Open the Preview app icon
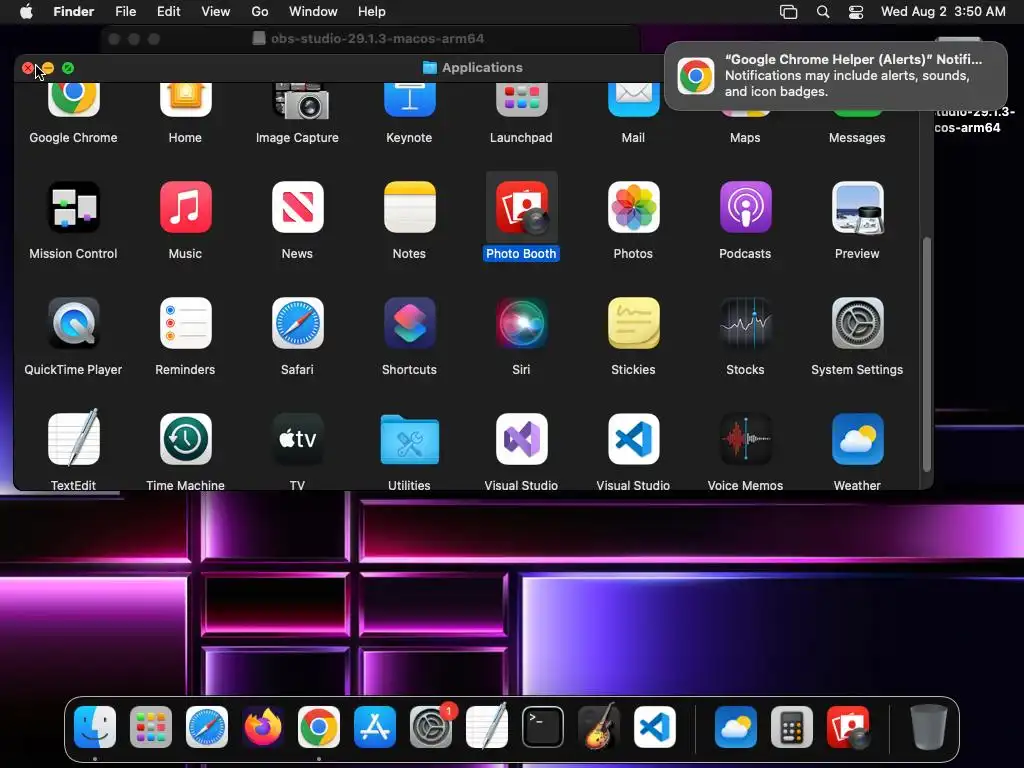This screenshot has height=768, width=1024. tap(857, 207)
